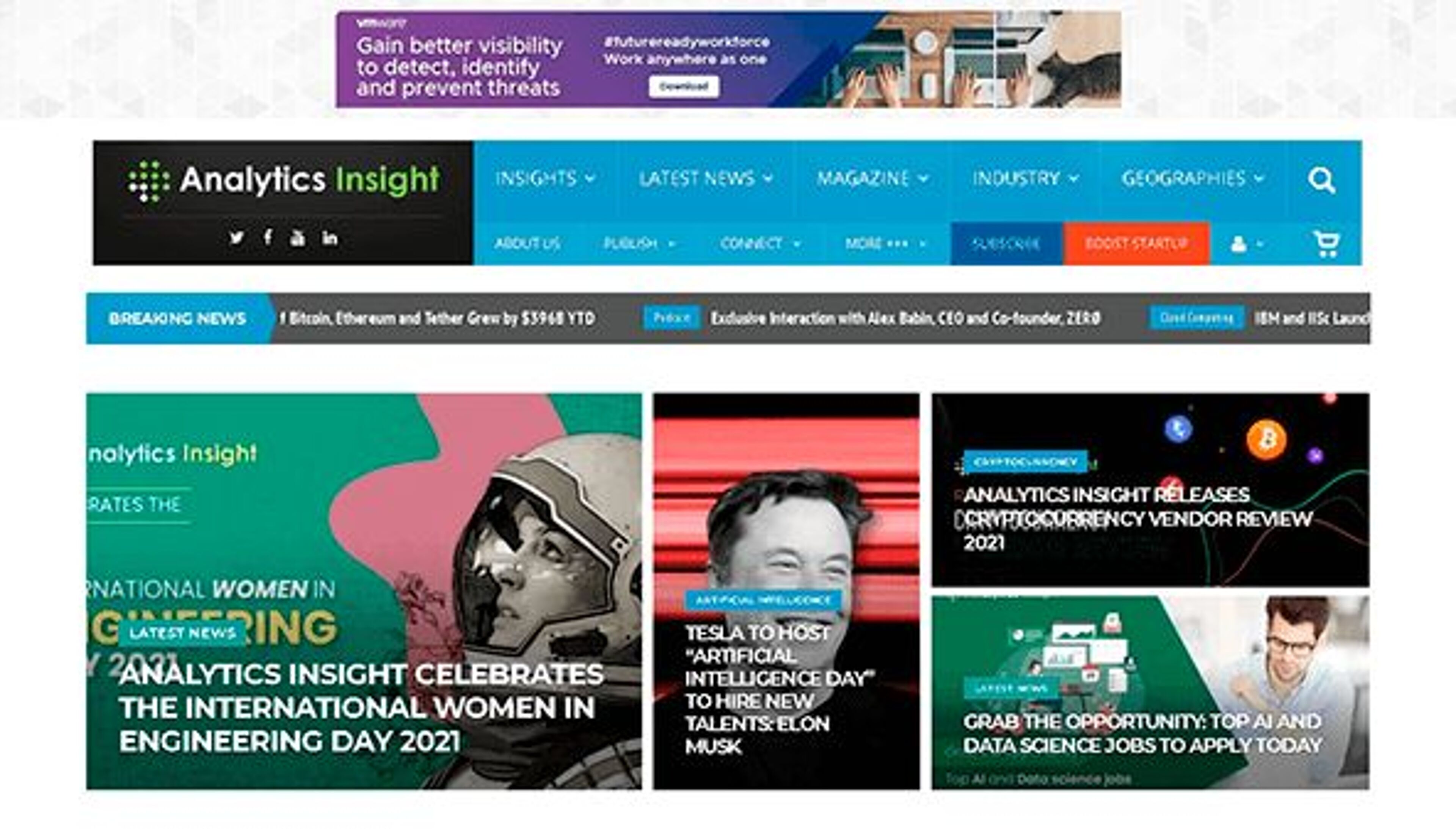Open the LinkedIn social icon
The width and height of the screenshot is (1456, 829).
(x=329, y=238)
